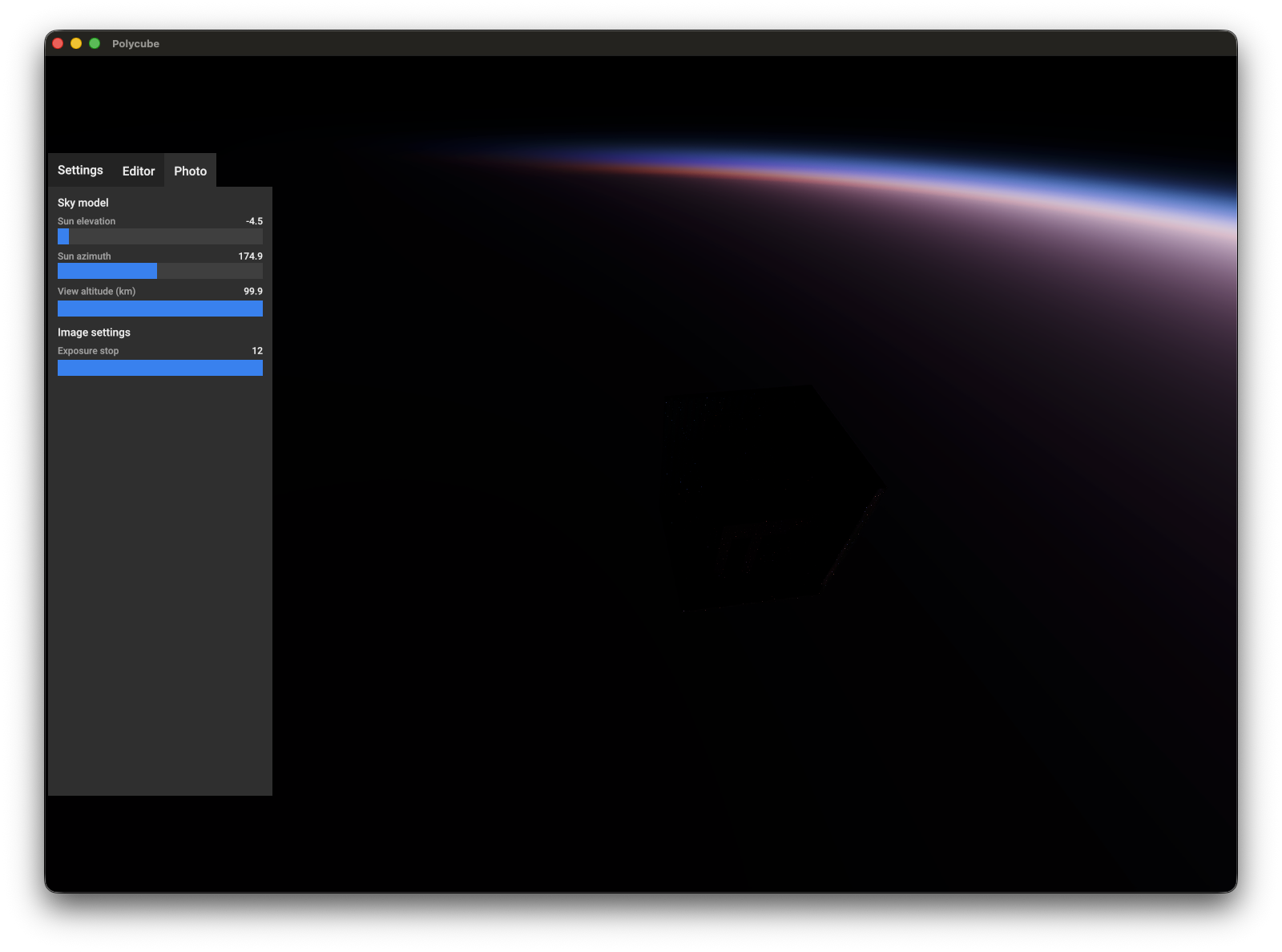Click the dark cube in the viewport
1282x952 pixels.
click(769, 497)
